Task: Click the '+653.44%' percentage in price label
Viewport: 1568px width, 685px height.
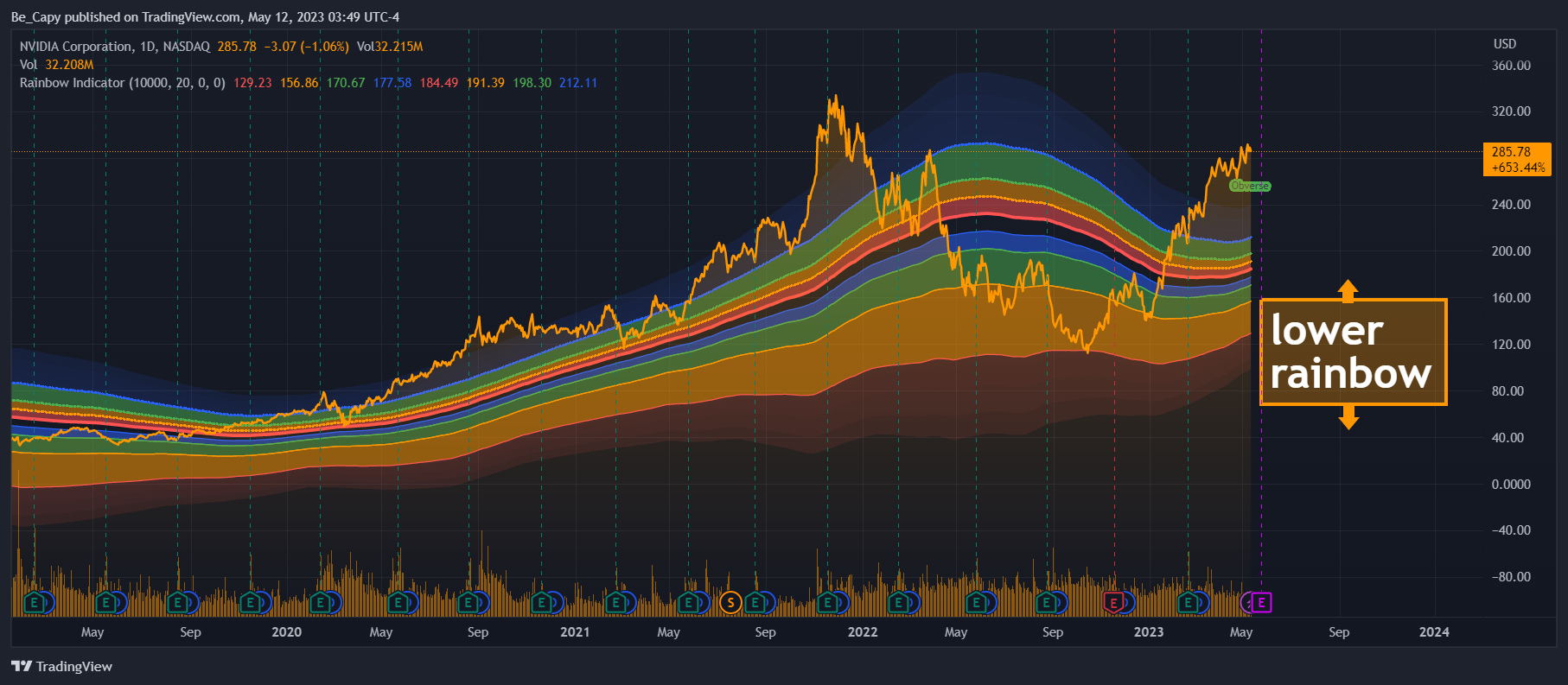Action: click(1519, 168)
